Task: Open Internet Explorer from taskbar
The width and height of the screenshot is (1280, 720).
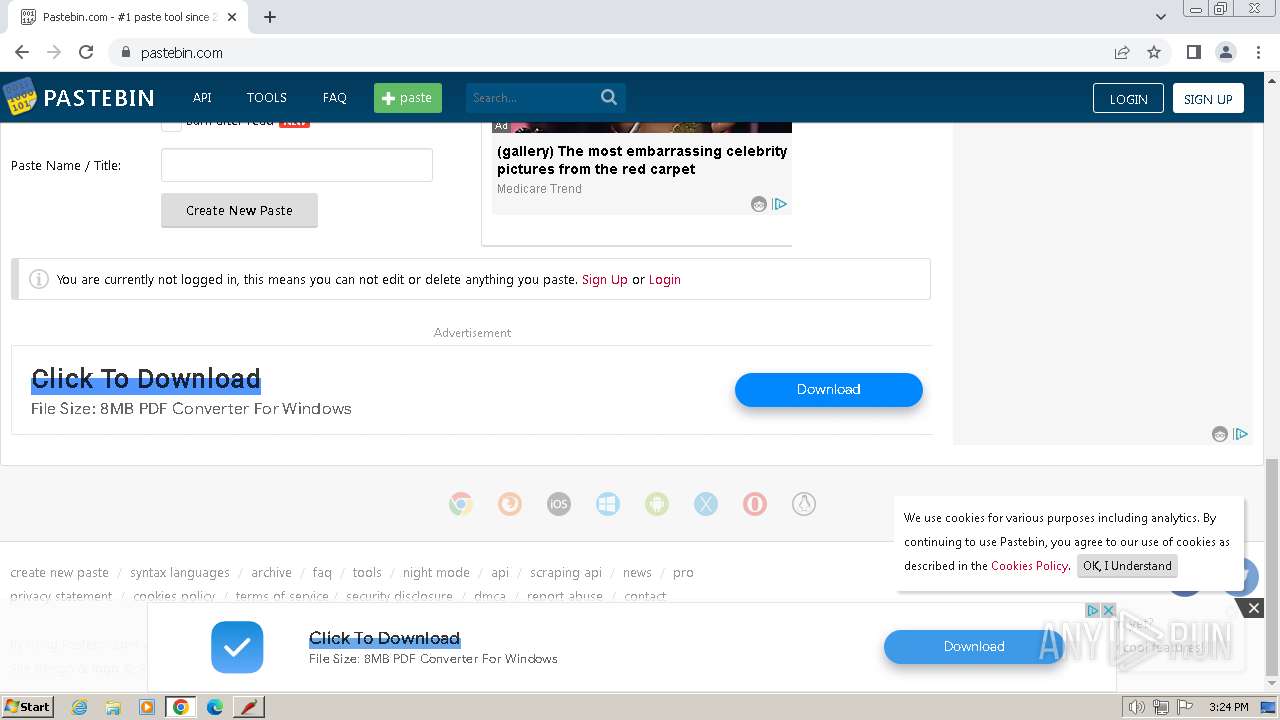Action: [x=79, y=707]
